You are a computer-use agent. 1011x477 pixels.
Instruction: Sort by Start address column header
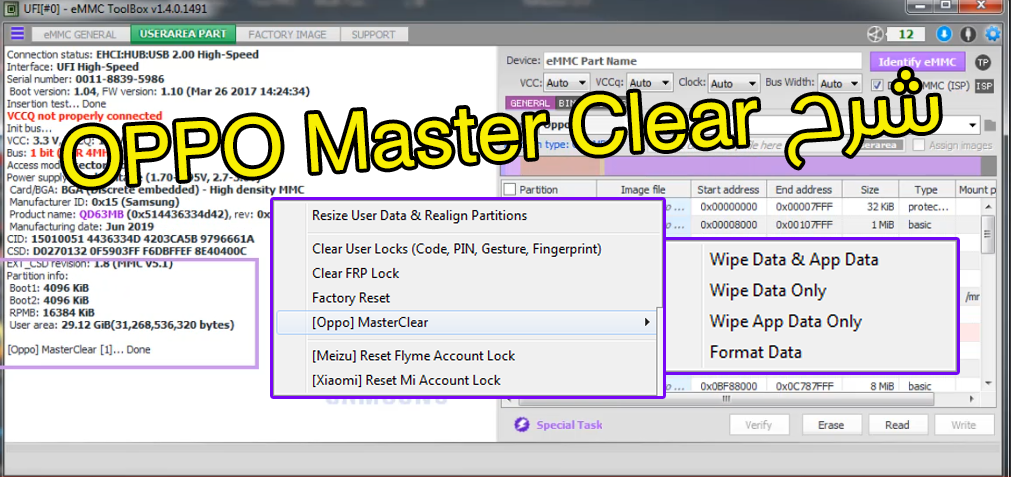pos(729,190)
